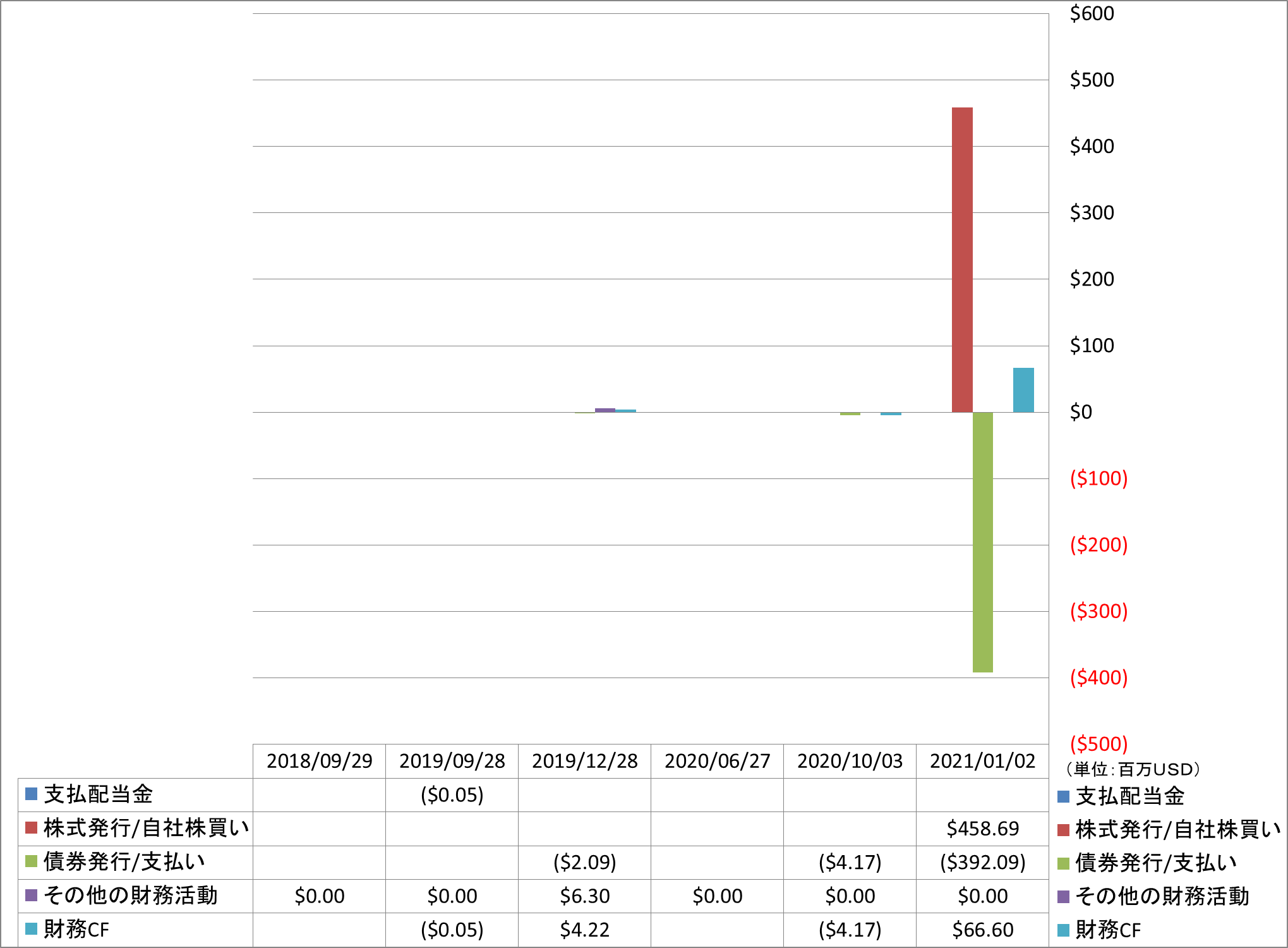The height and width of the screenshot is (948, 1288).
Task: Click the teal 財務CF swatch in table legend
Action: click(31, 929)
